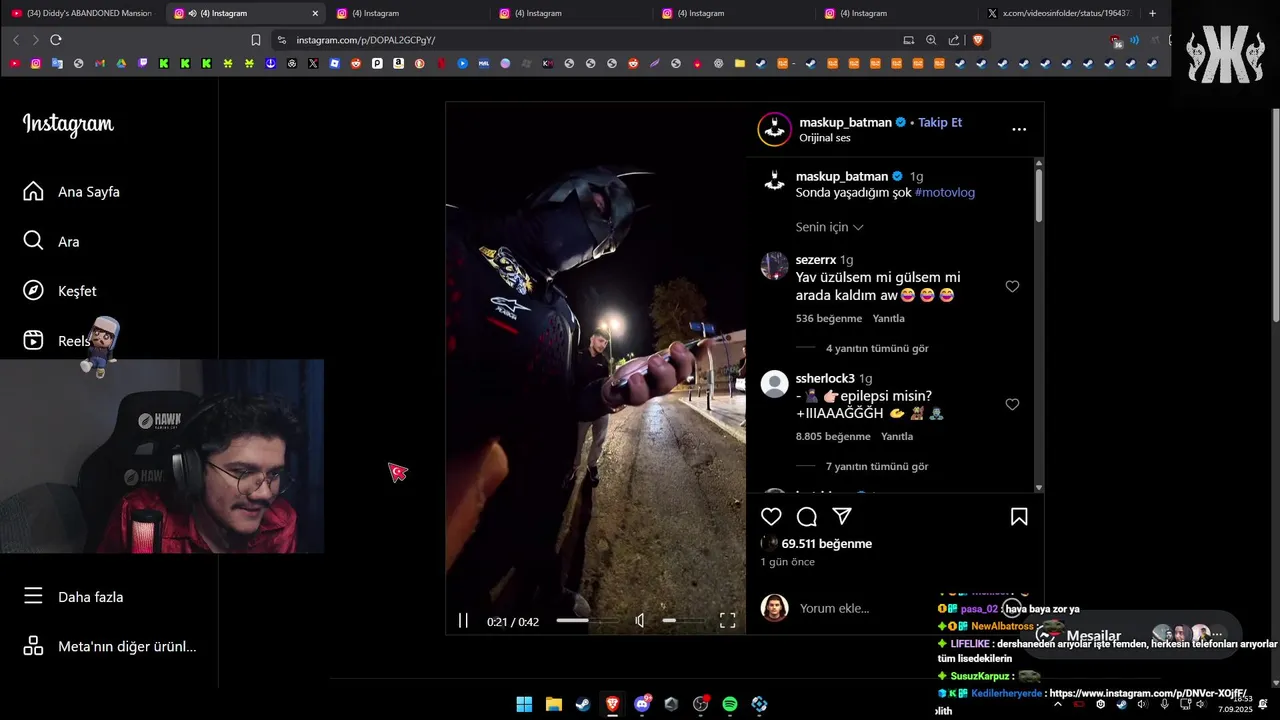View 536 beğenme likes on sezerrx comment
1280x720 pixels.
pos(828,318)
